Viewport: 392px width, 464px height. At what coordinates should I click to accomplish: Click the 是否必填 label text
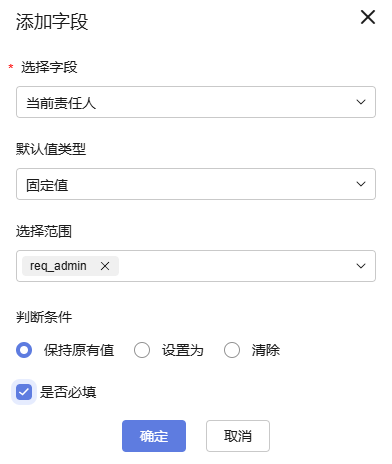68,392
